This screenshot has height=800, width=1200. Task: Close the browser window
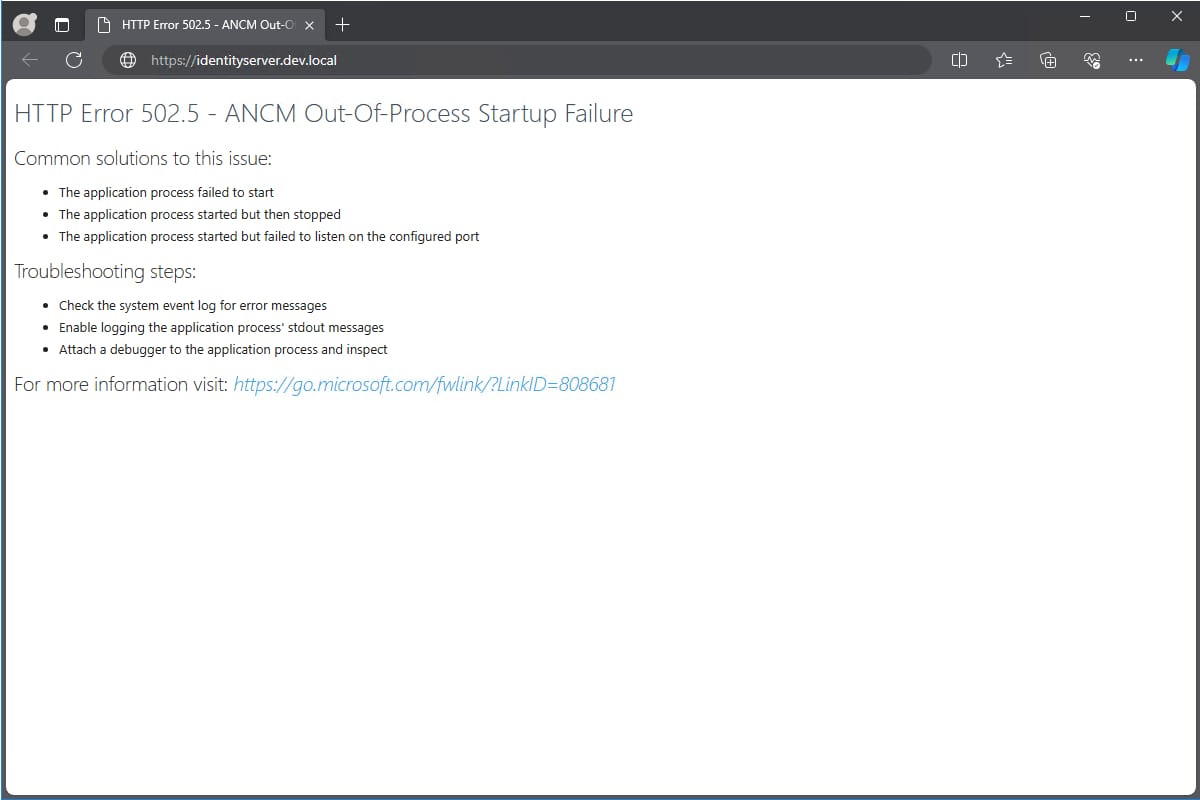[1177, 16]
